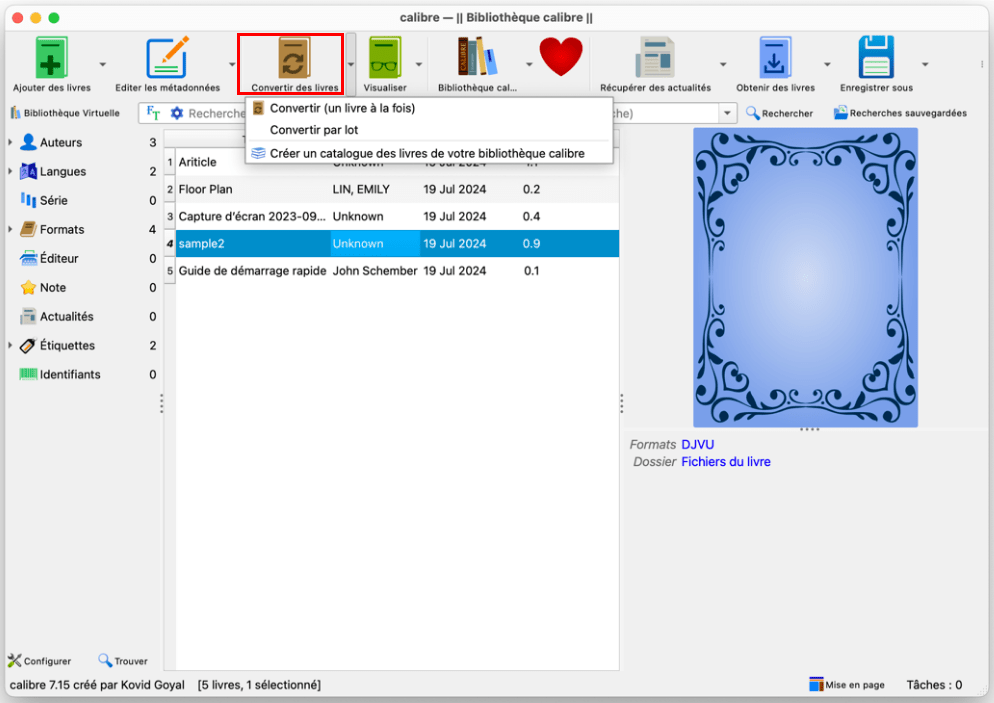This screenshot has width=994, height=703.
Task: Select Éditeur category
Action: pos(59,258)
